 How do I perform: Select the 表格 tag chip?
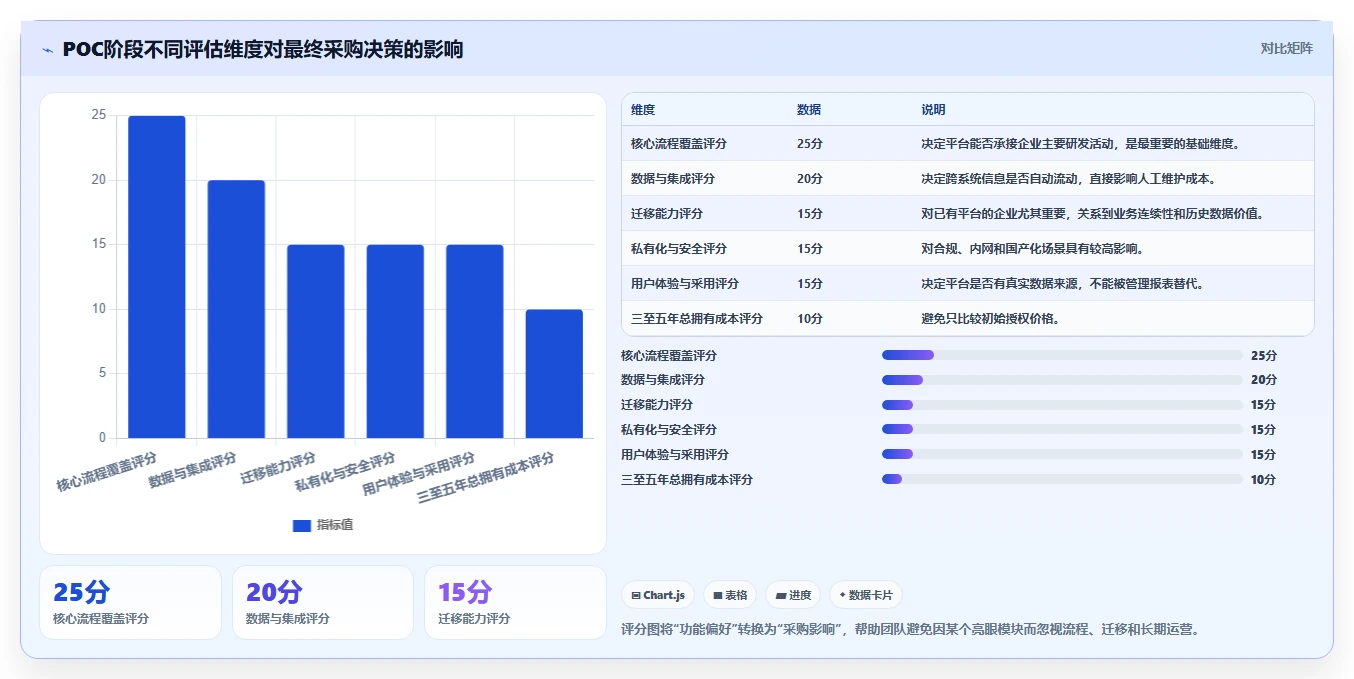coord(730,595)
